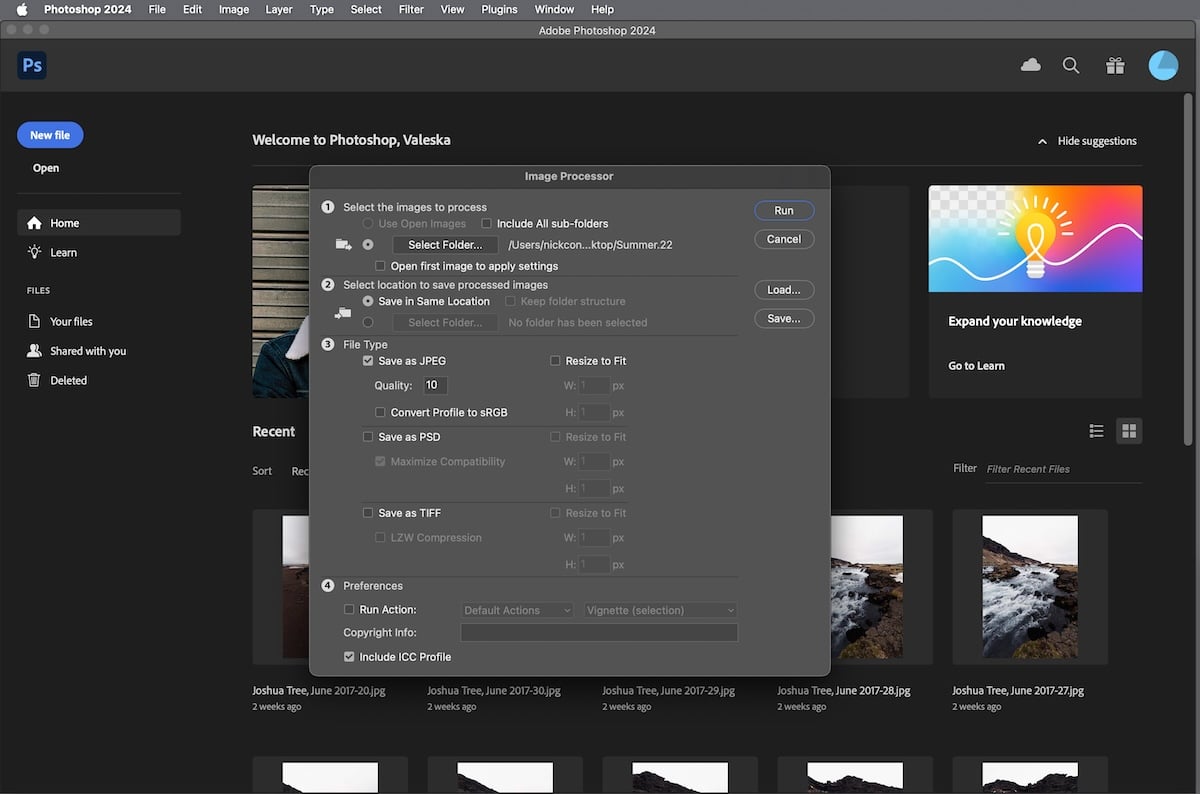Open the Default Actions dropdown

coord(517,609)
